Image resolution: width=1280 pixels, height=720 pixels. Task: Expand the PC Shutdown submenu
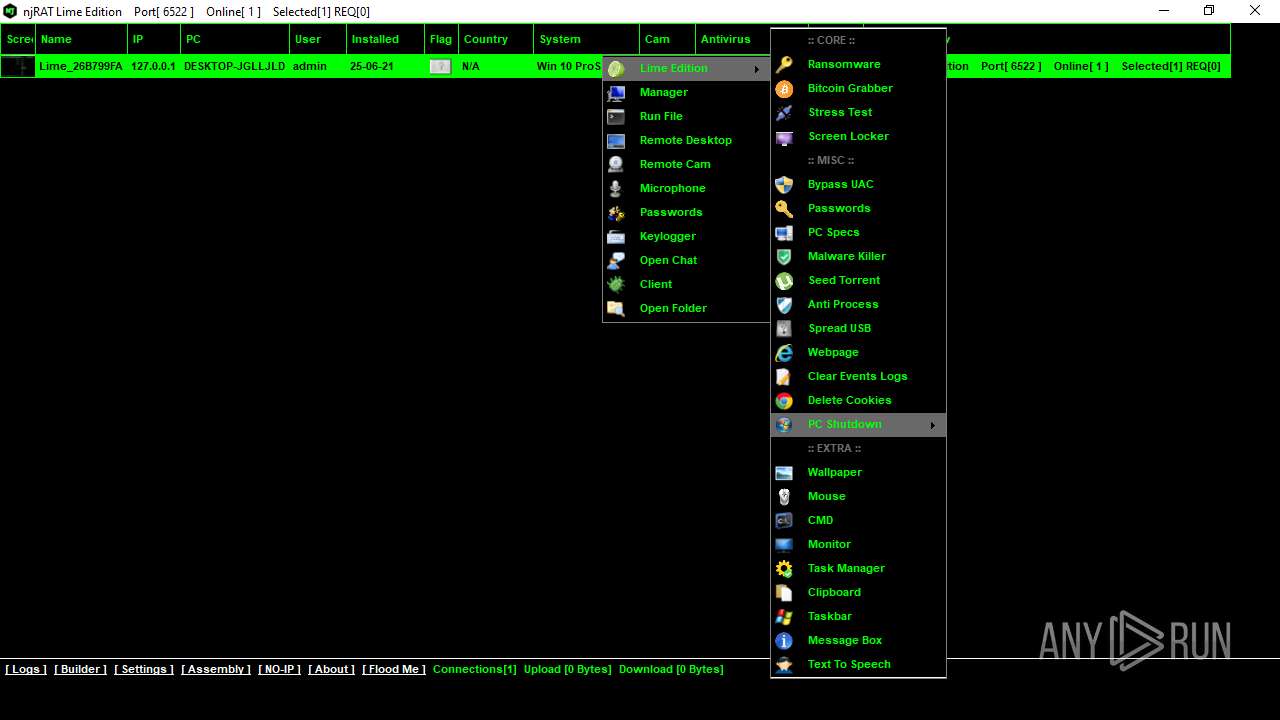tap(858, 424)
